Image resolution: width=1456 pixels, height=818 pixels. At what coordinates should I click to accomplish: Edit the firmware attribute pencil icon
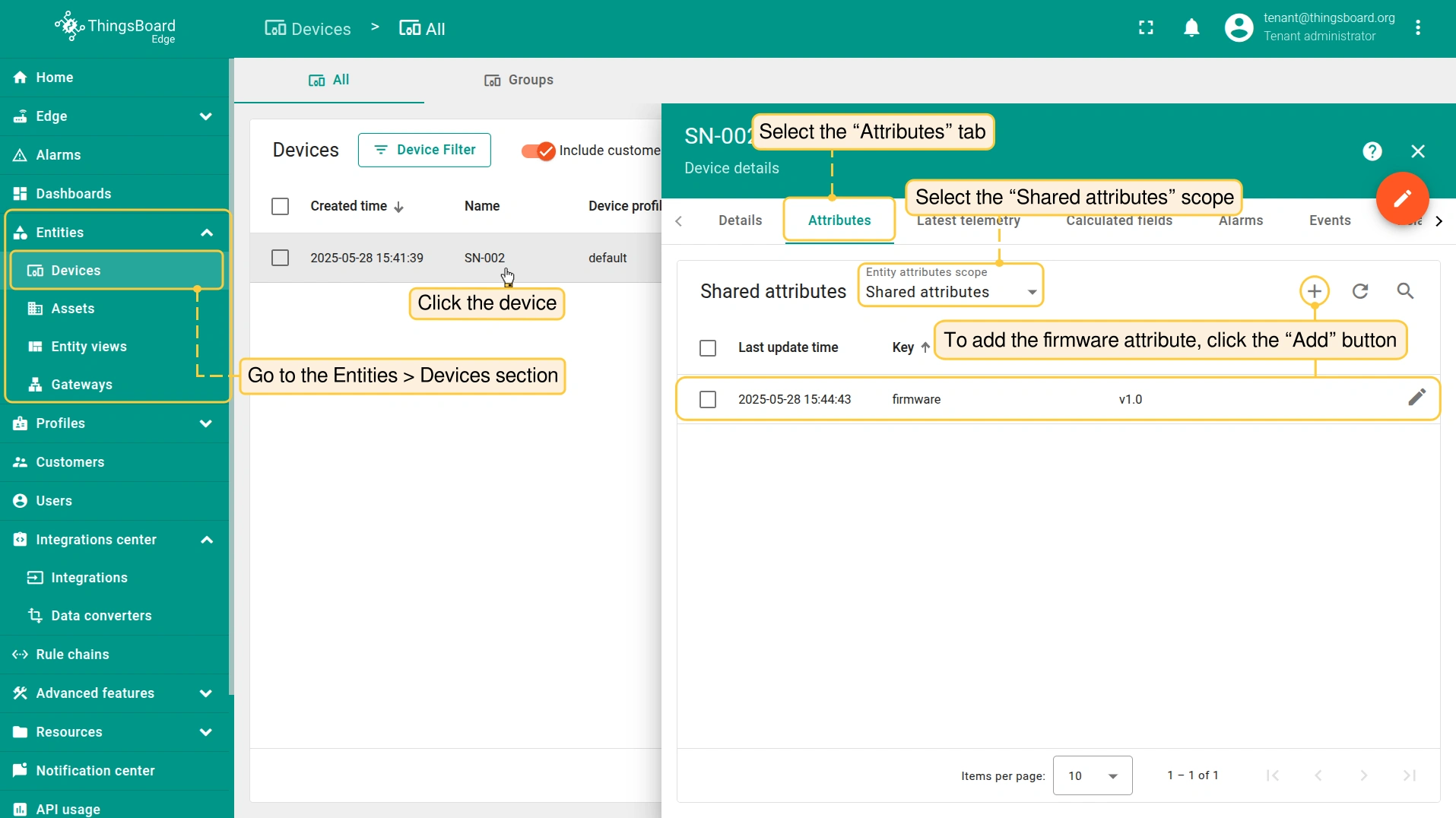click(x=1416, y=398)
